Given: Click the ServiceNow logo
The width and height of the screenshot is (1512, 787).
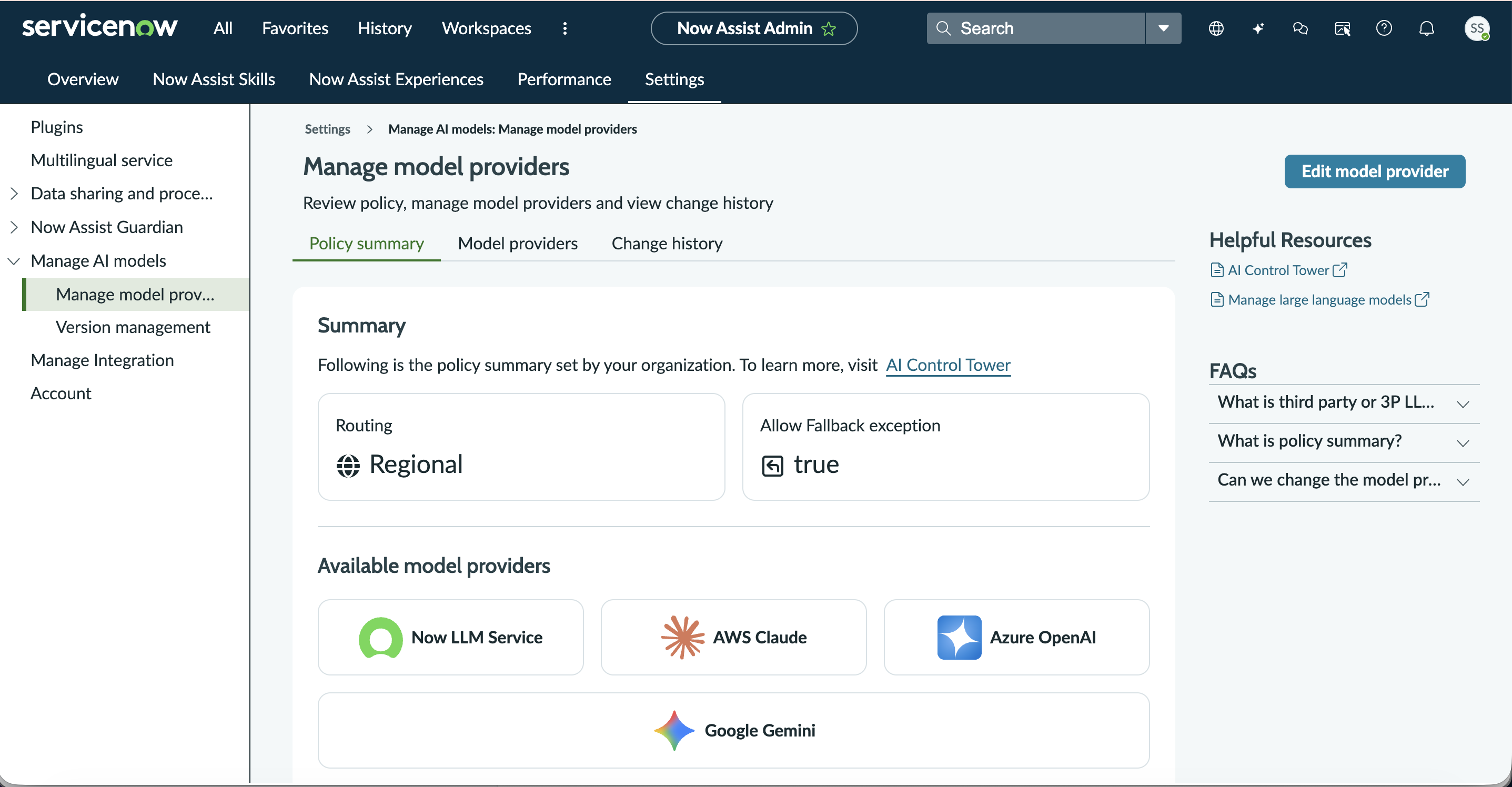Looking at the screenshot, I should click(100, 27).
